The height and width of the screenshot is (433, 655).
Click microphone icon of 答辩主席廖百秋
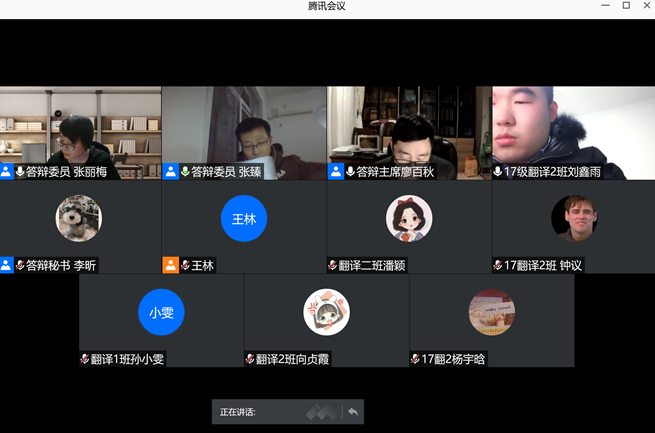point(350,172)
